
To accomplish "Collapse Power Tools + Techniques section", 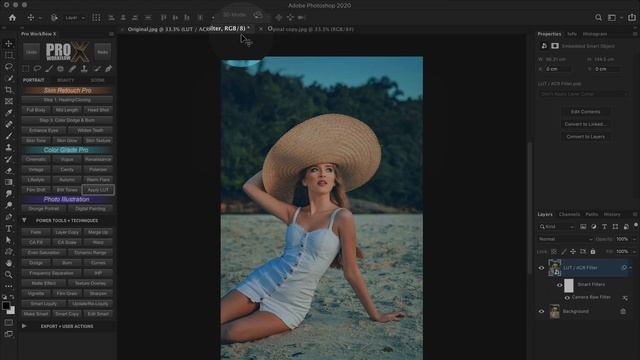I will pyautogui.click(x=24, y=220).
